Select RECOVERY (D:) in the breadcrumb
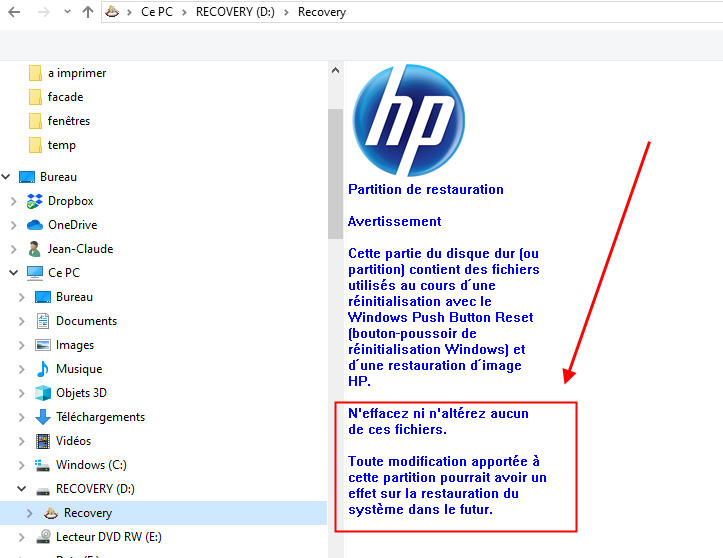Image resolution: width=723 pixels, height=558 pixels. (x=235, y=12)
